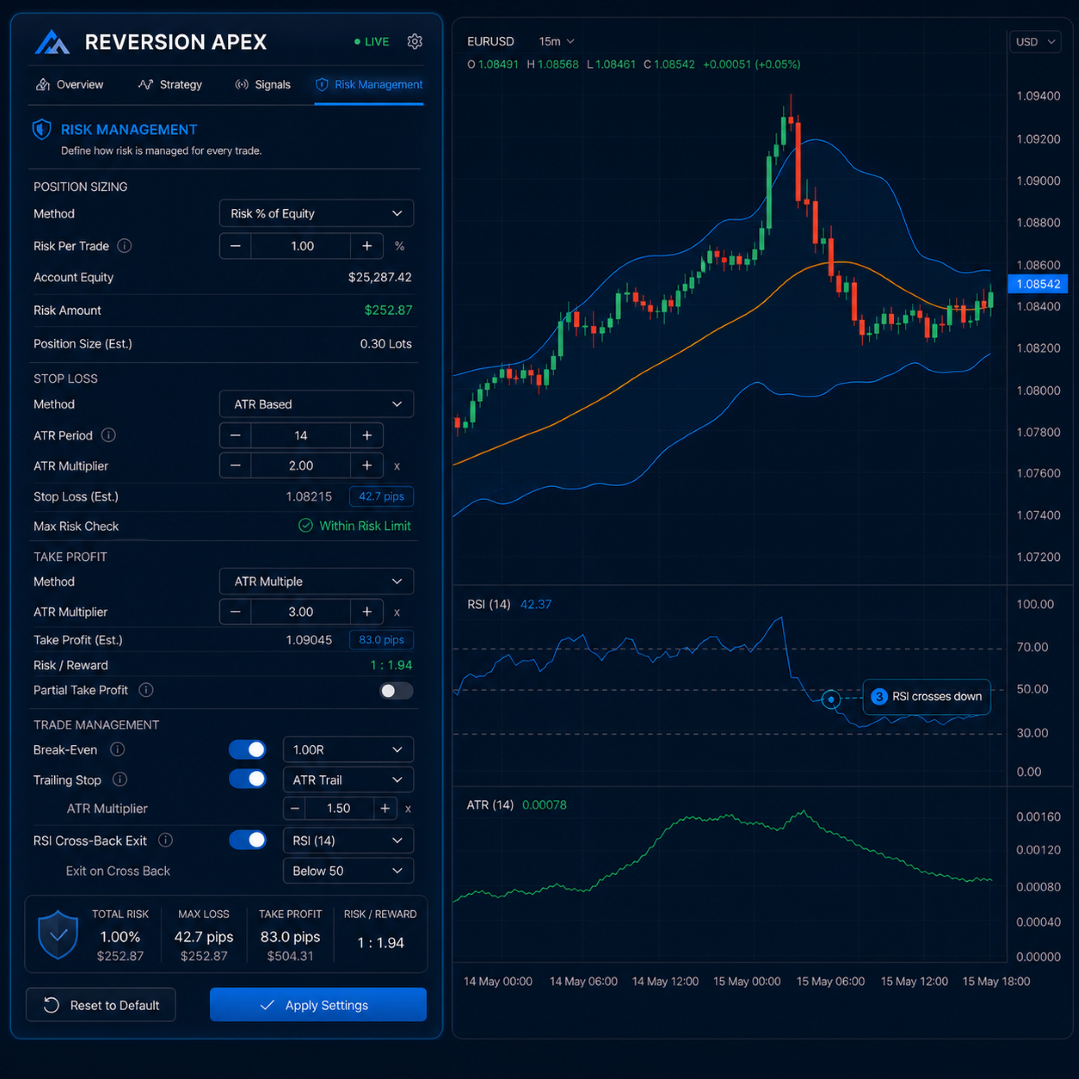Click the 83.0 pips take profit badge

381,640
